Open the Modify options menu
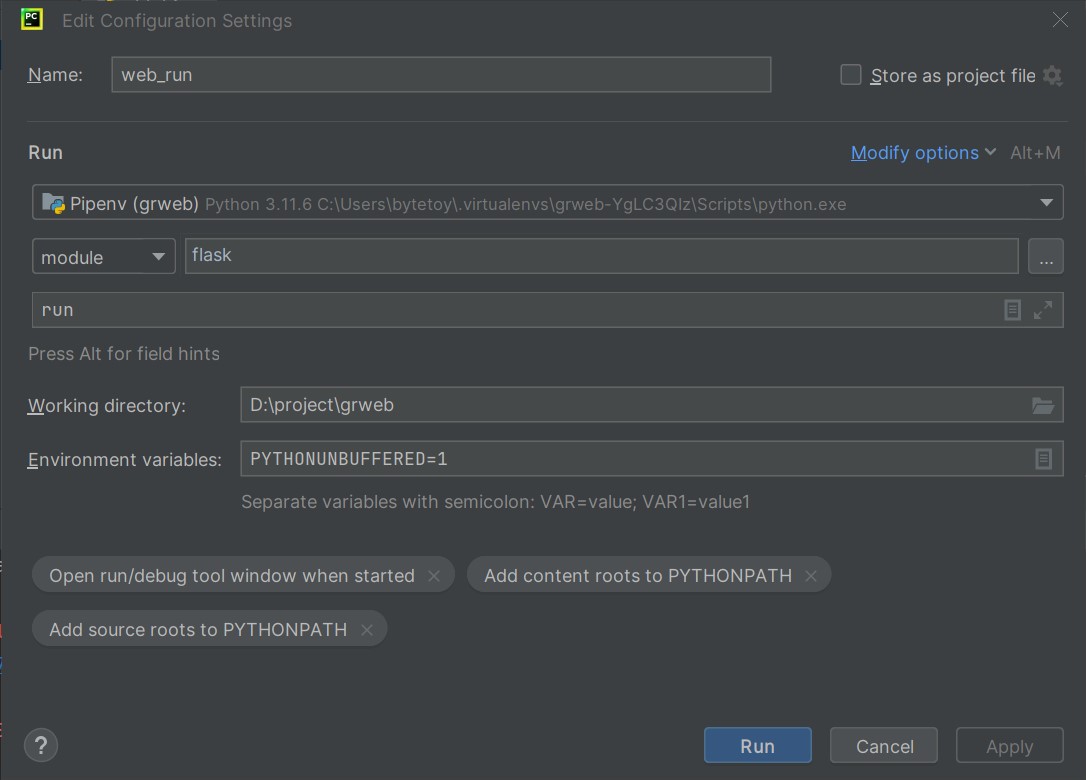The width and height of the screenshot is (1086, 780). [922, 153]
